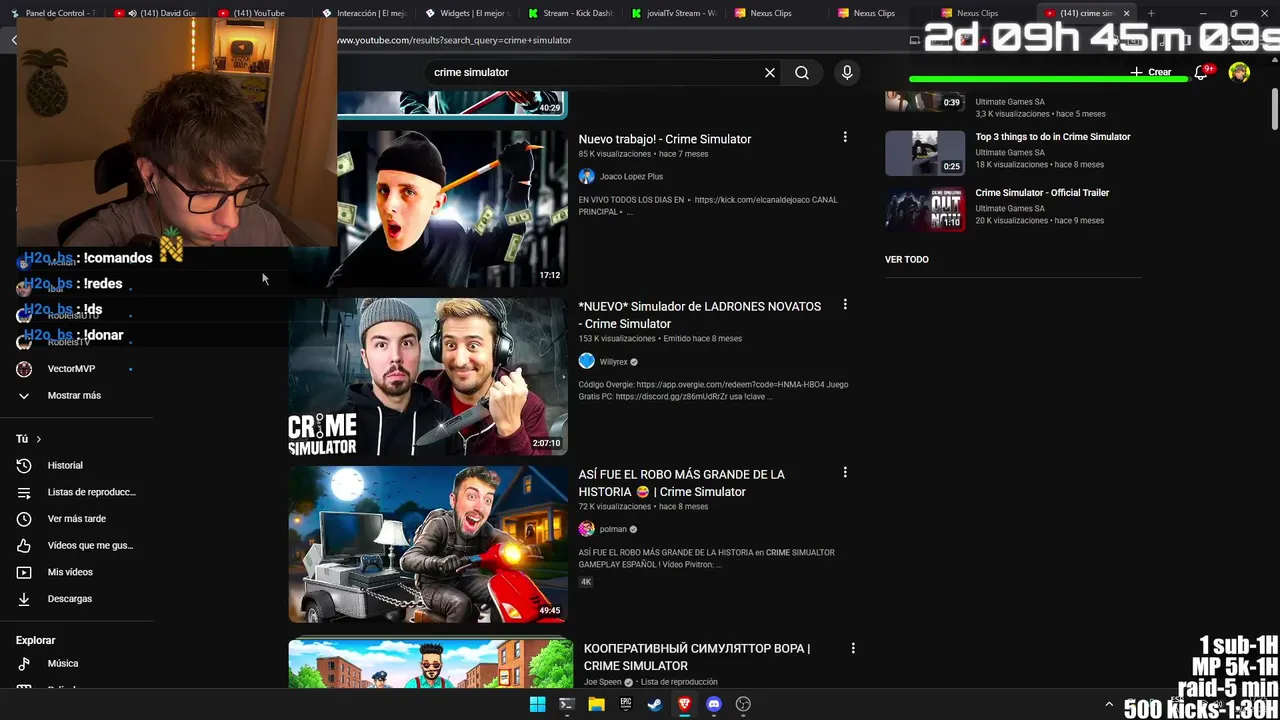This screenshot has width=1280, height=720.
Task: Close the active crime simulator tab
Action: (1127, 13)
